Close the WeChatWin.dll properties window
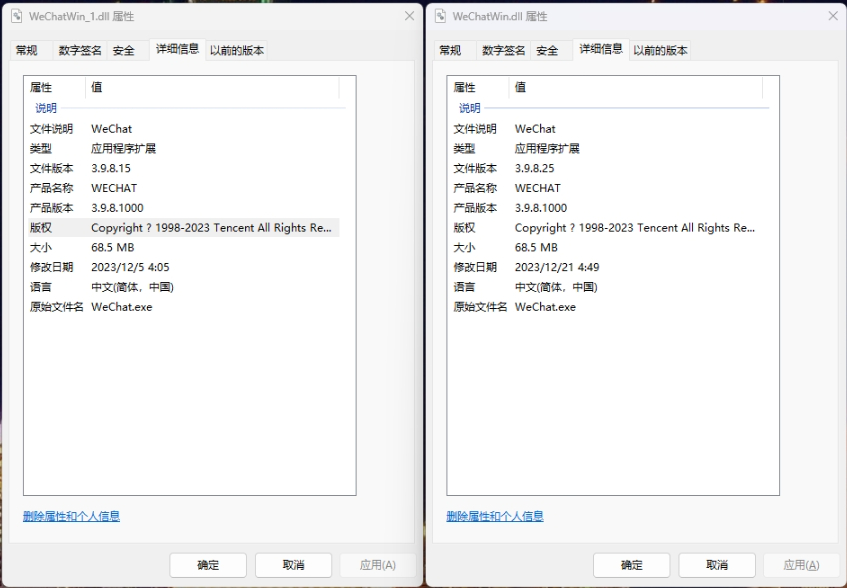This screenshot has height=588, width=847. [x=833, y=16]
